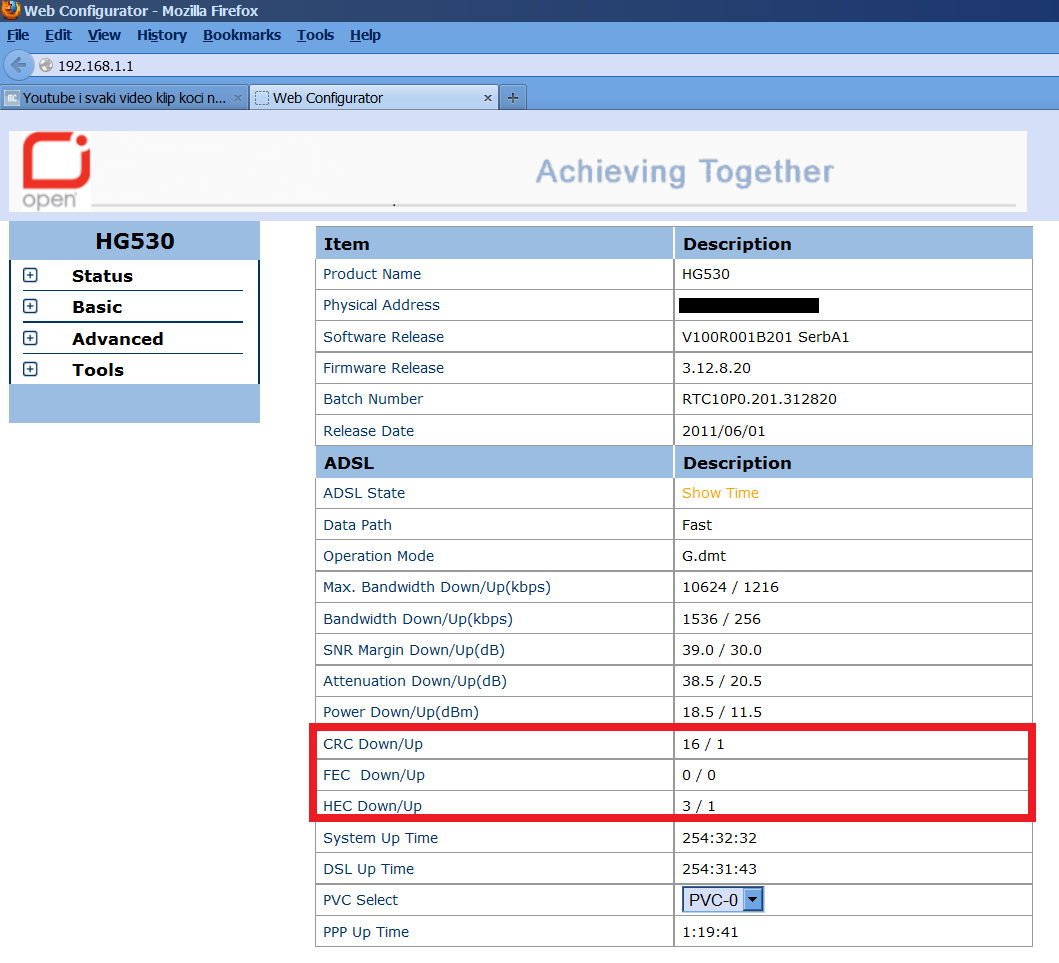The image size is (1059, 963).
Task: Select the Web Configurator tab
Action: (374, 98)
